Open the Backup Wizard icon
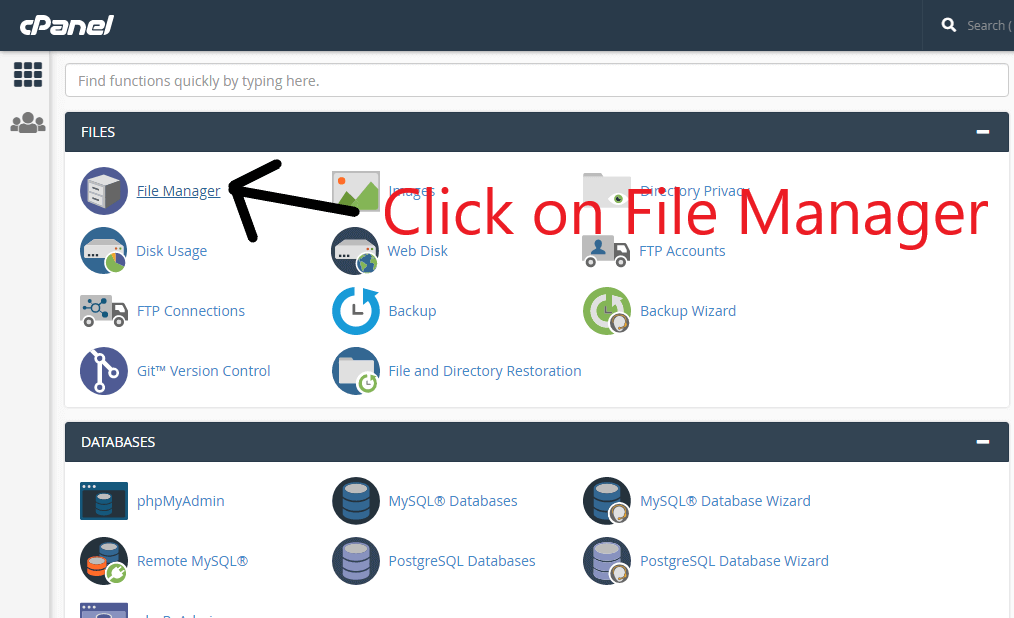This screenshot has width=1014, height=618. [607, 311]
